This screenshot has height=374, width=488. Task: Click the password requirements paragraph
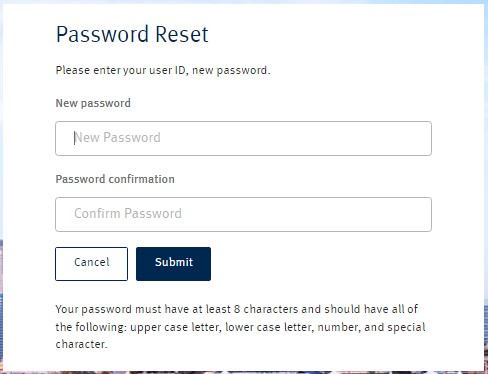click(x=240, y=326)
